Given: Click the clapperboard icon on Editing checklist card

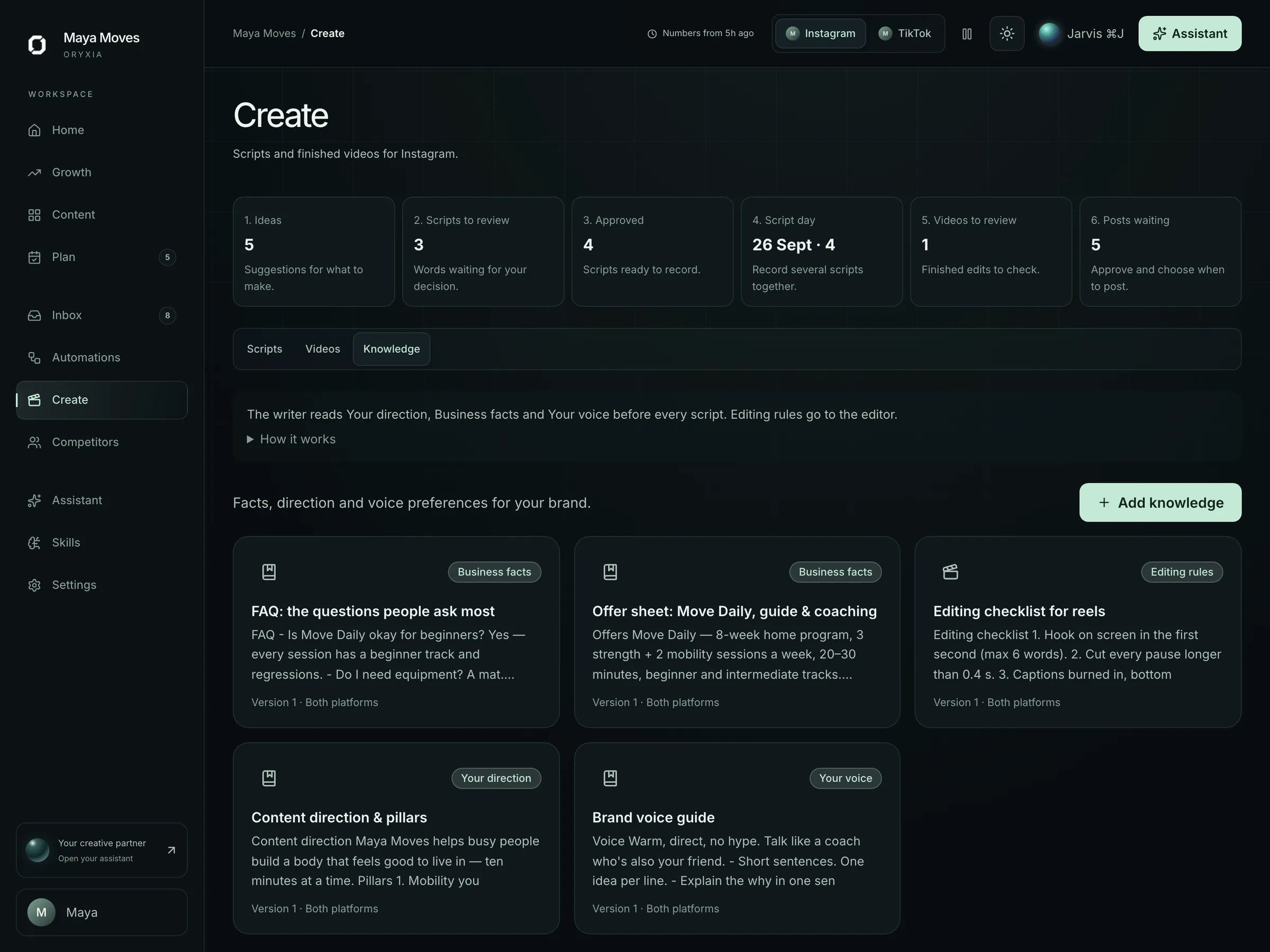Looking at the screenshot, I should click(951, 572).
